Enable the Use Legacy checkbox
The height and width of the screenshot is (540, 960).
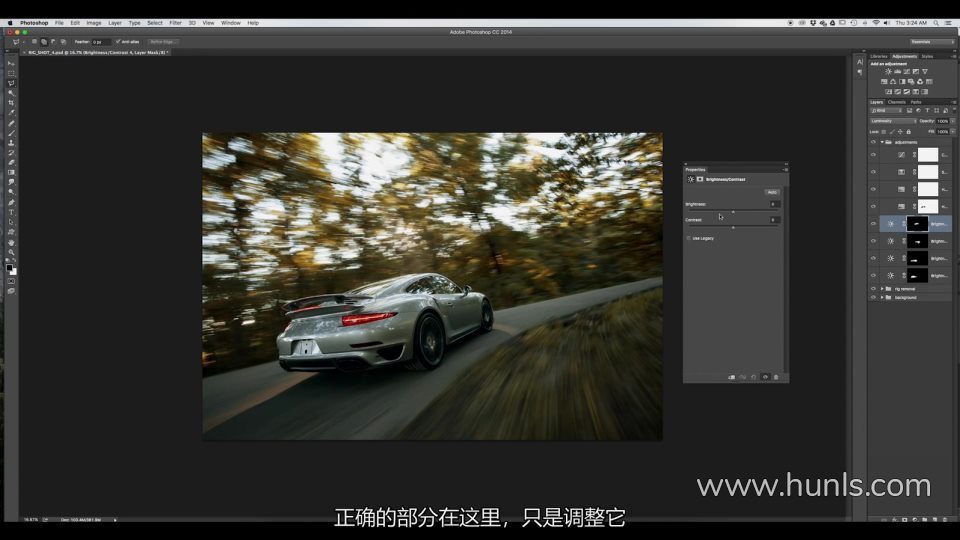click(688, 238)
